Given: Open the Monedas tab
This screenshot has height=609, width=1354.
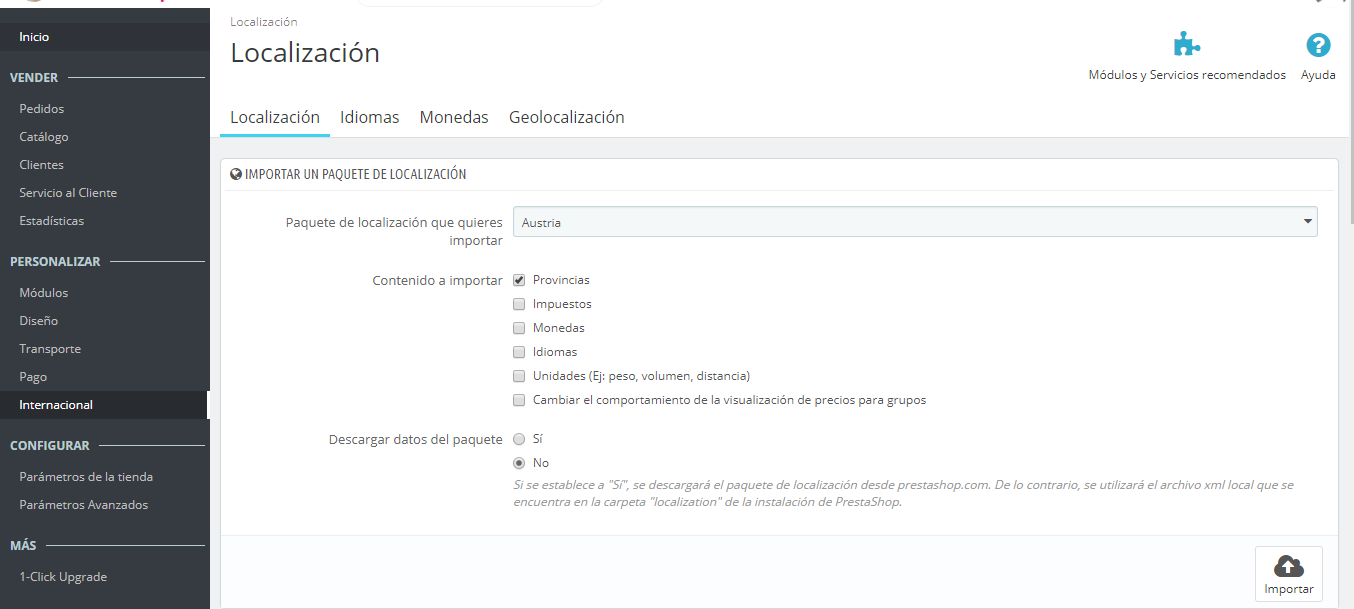Looking at the screenshot, I should (x=453, y=117).
